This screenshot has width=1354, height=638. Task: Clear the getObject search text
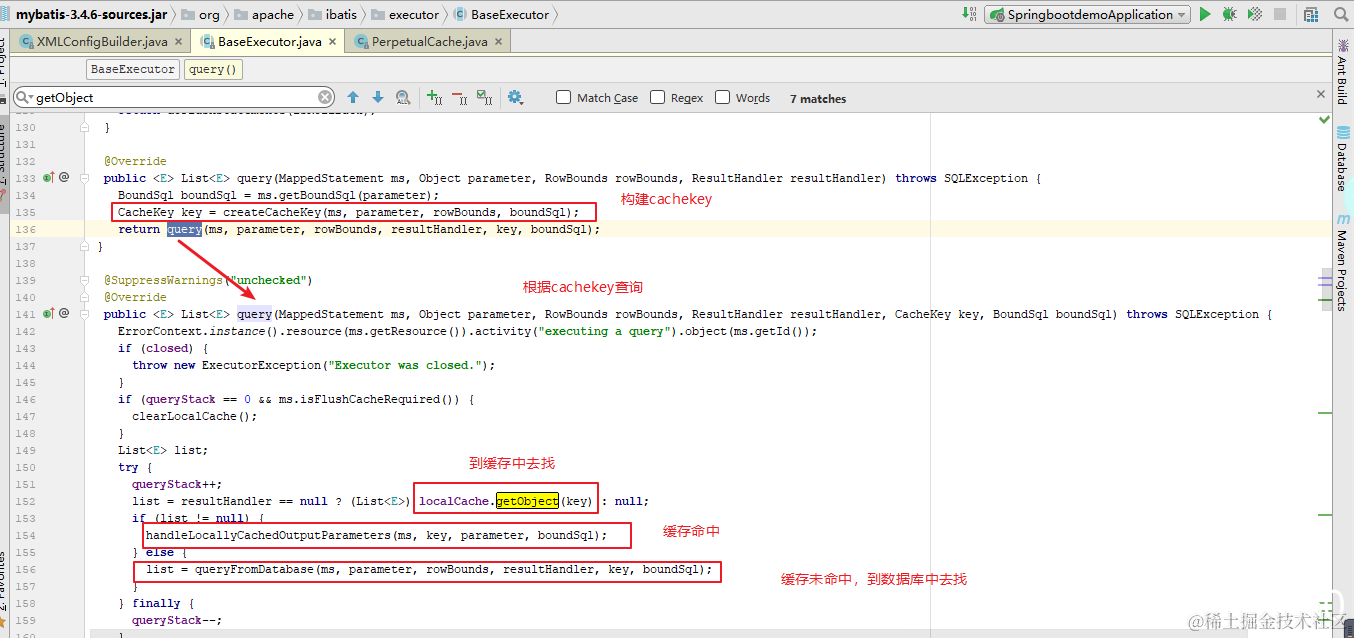[325, 97]
